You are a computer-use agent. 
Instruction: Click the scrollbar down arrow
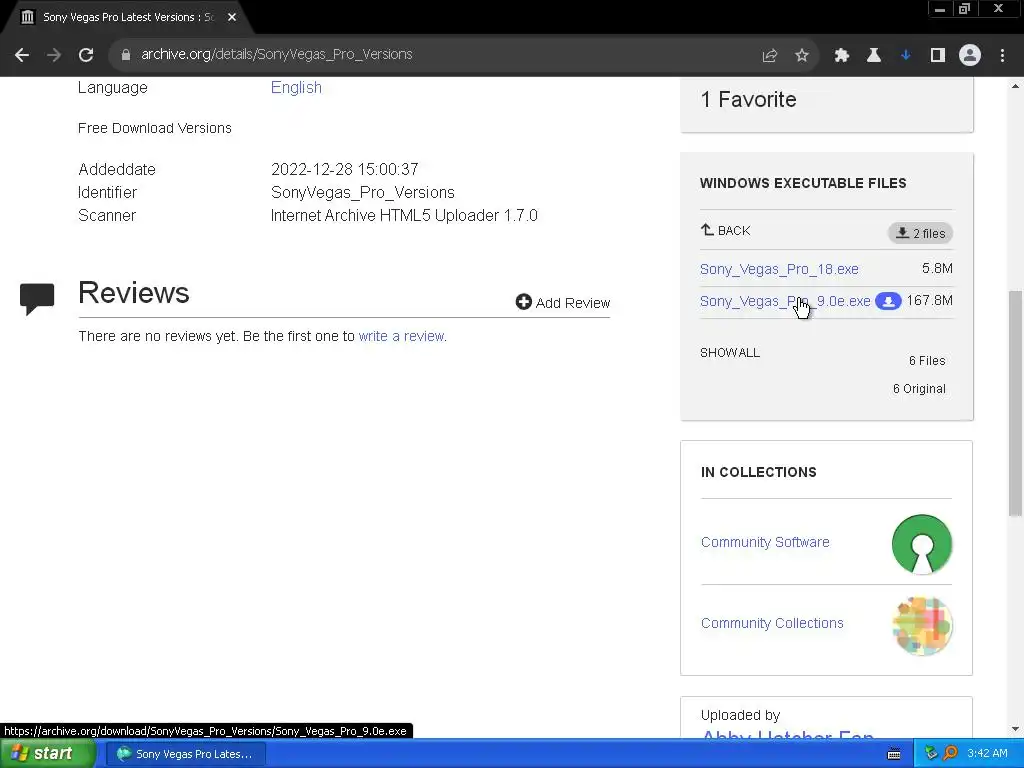[1016, 729]
